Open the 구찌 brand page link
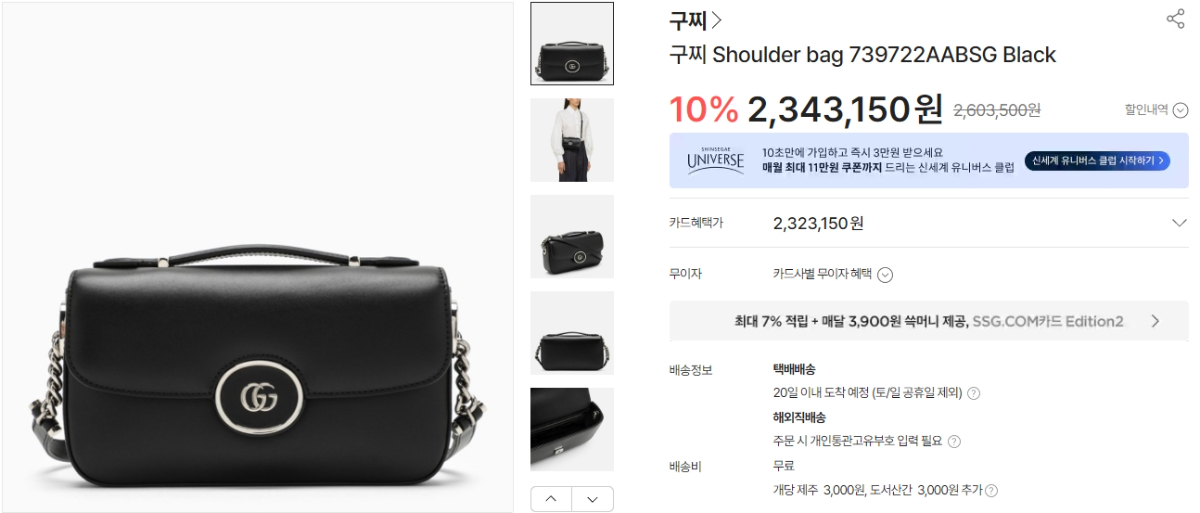The width and height of the screenshot is (1200, 513). (695, 20)
